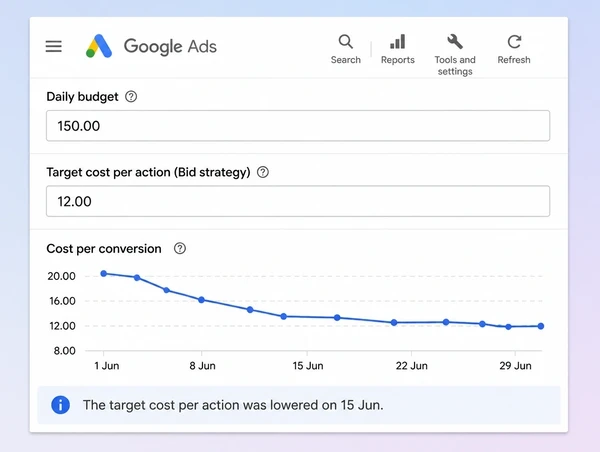Open the hamburger navigation menu
The width and height of the screenshot is (600, 452).
click(x=54, y=46)
